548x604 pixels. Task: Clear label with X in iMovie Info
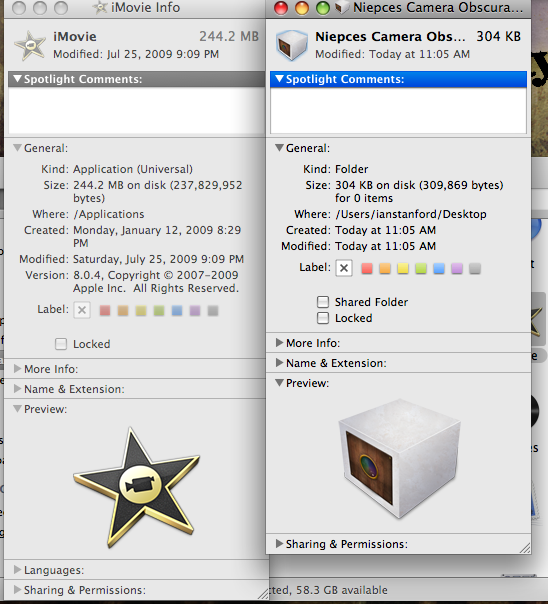tap(82, 310)
